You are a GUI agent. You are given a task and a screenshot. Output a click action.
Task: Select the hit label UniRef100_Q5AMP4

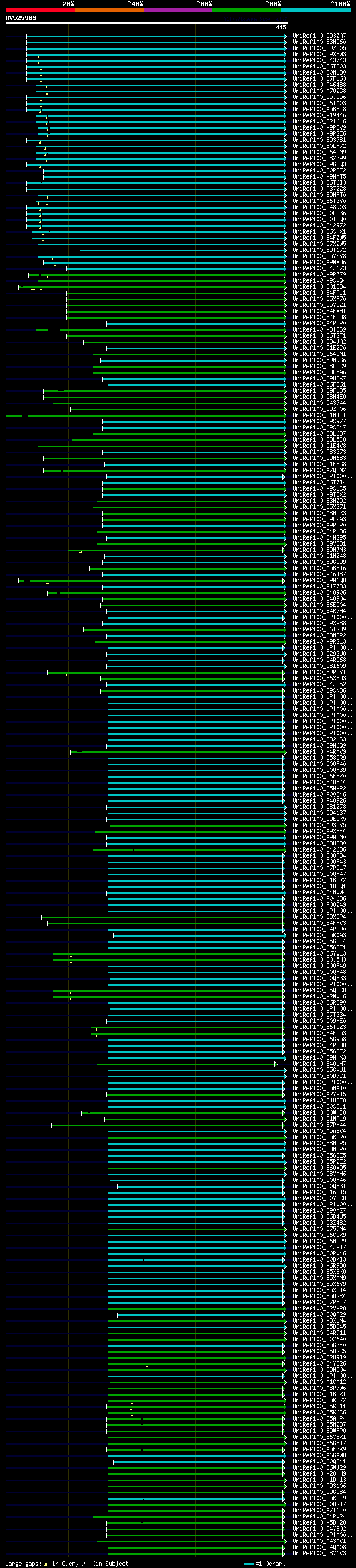(x=319, y=1418)
